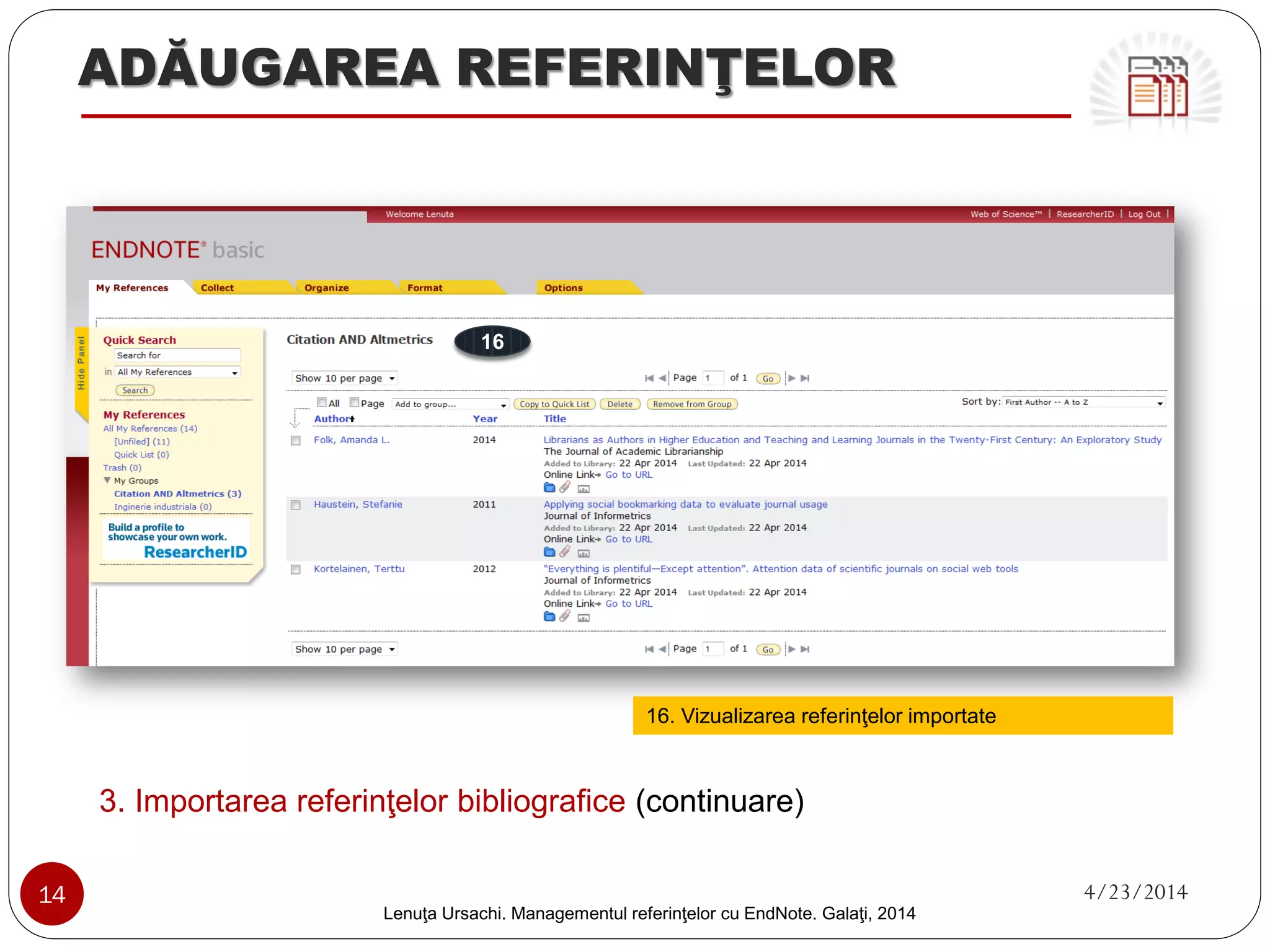1270x952 pixels.
Task: Go to first page using the top pager
Action: 649,378
